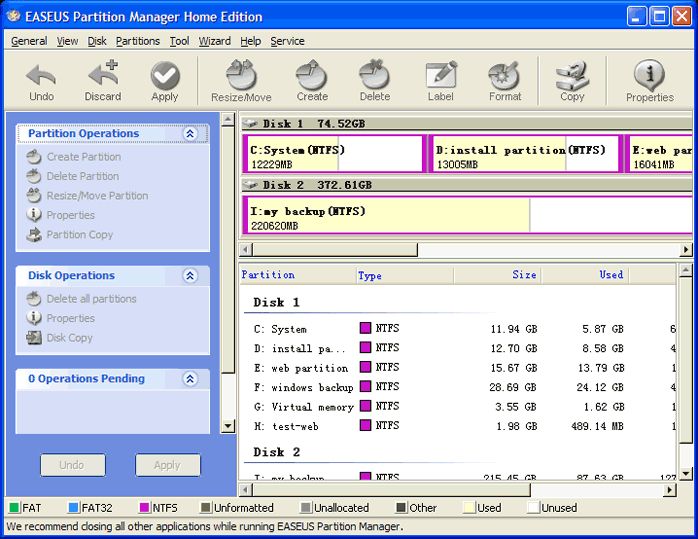The height and width of the screenshot is (539, 698).
Task: Click the Undo toolbar icon
Action: pyautogui.click(x=41, y=75)
